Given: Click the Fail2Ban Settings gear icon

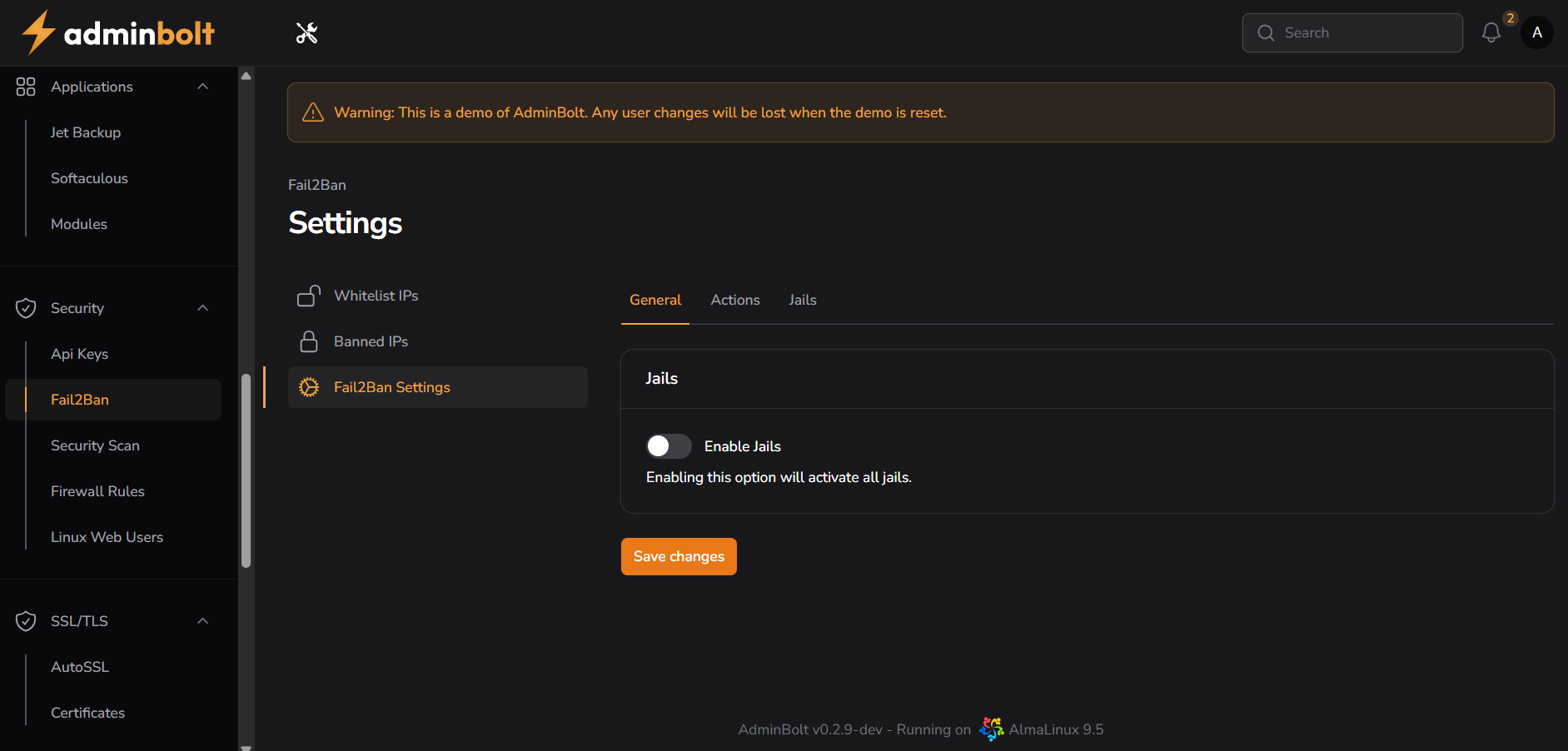Looking at the screenshot, I should (x=309, y=387).
